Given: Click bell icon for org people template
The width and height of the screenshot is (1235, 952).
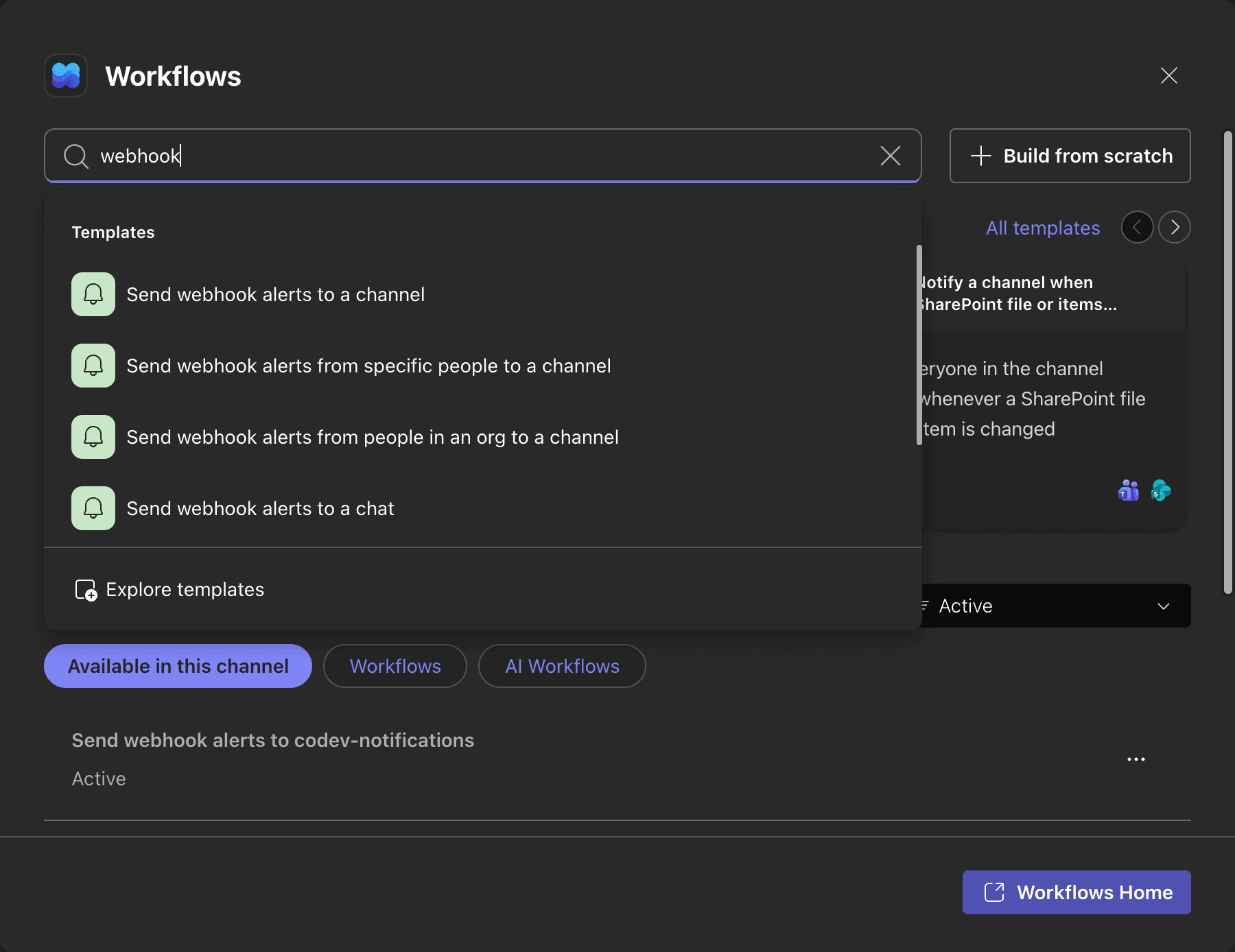Looking at the screenshot, I should tap(93, 437).
